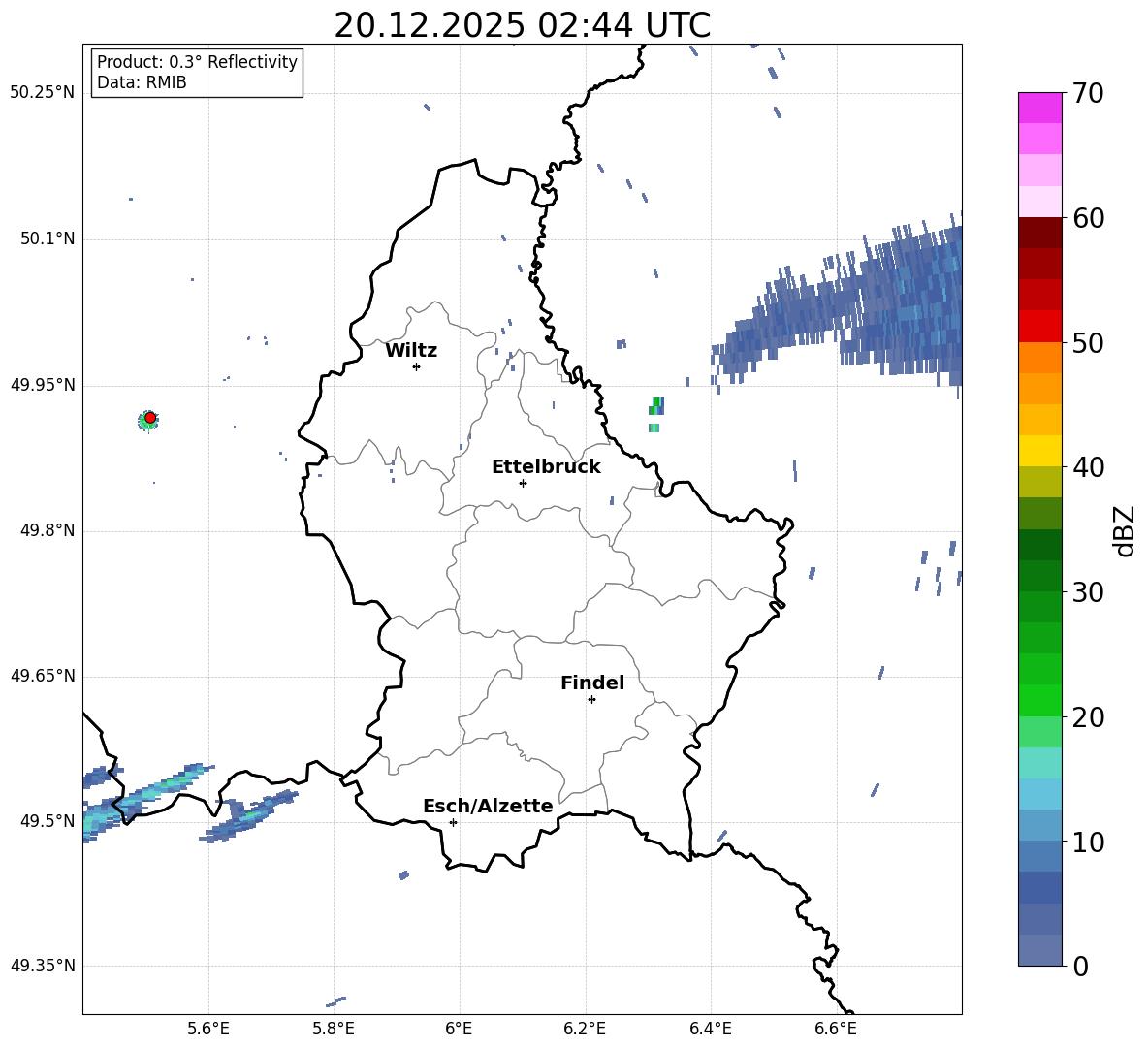Click the small green echo east of Ettelbruck
Viewport: 1148px width, 1048px height.
655,414
